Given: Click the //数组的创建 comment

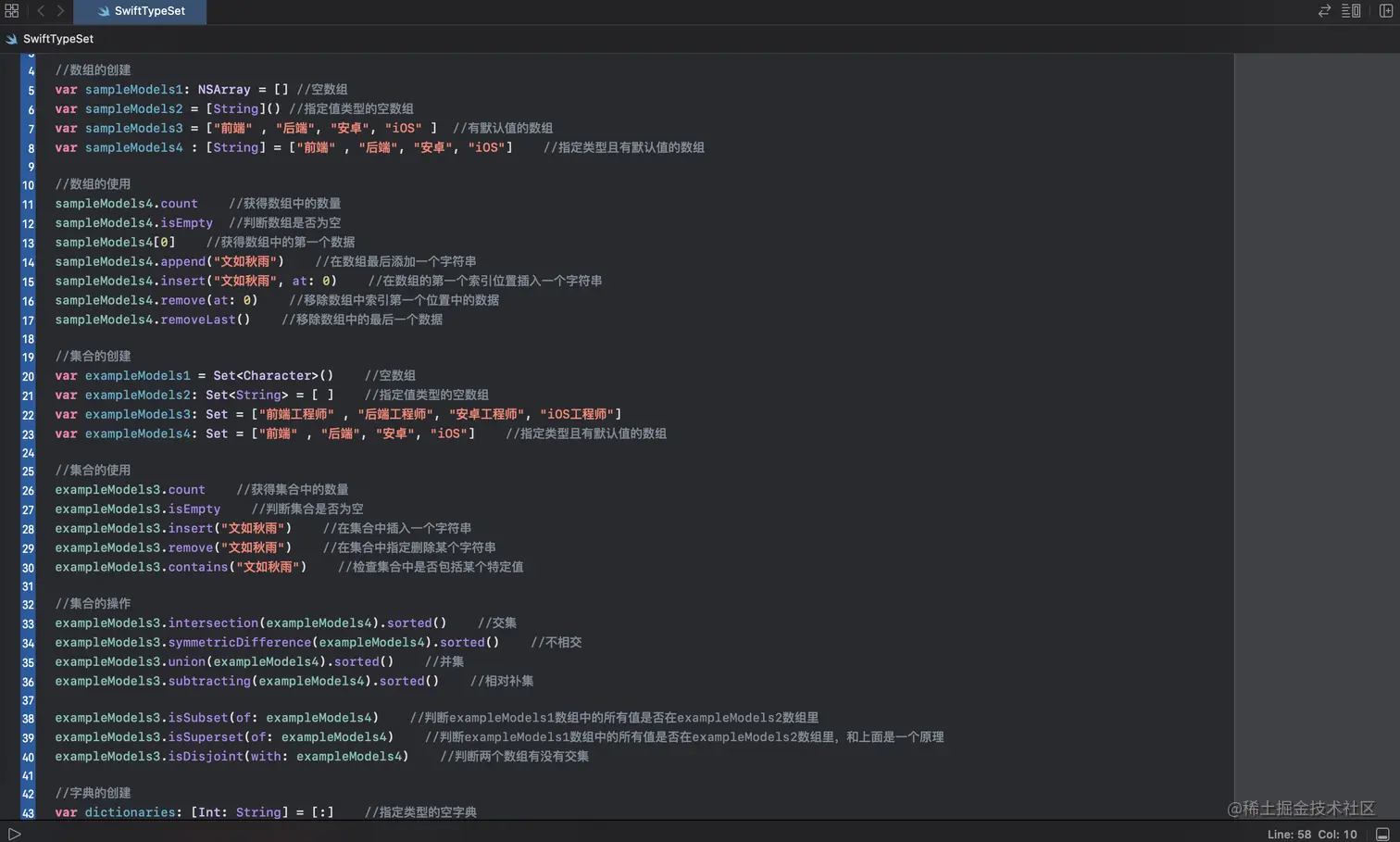Looking at the screenshot, I should coord(93,70).
